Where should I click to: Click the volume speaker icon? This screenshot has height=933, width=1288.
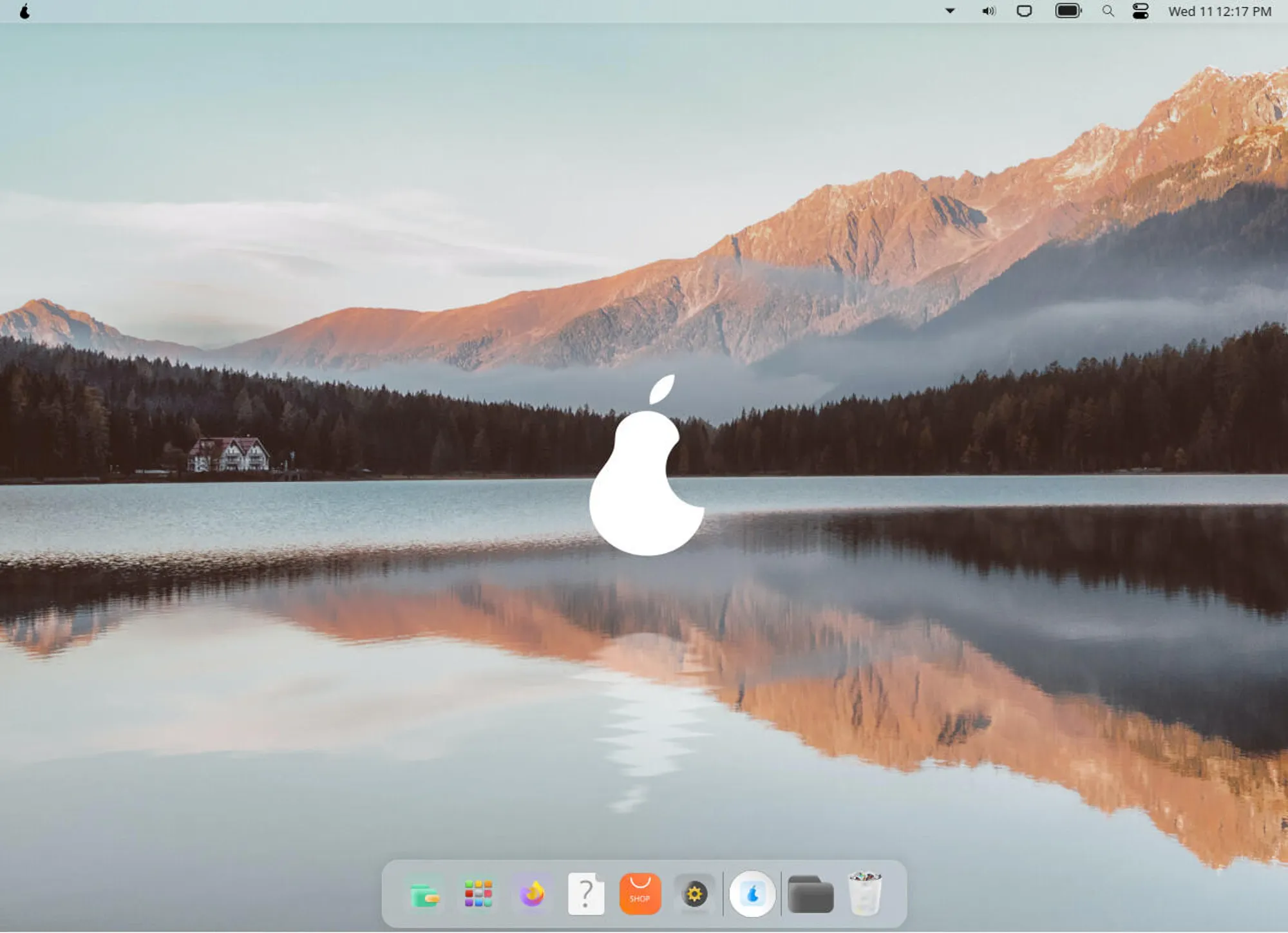click(989, 12)
